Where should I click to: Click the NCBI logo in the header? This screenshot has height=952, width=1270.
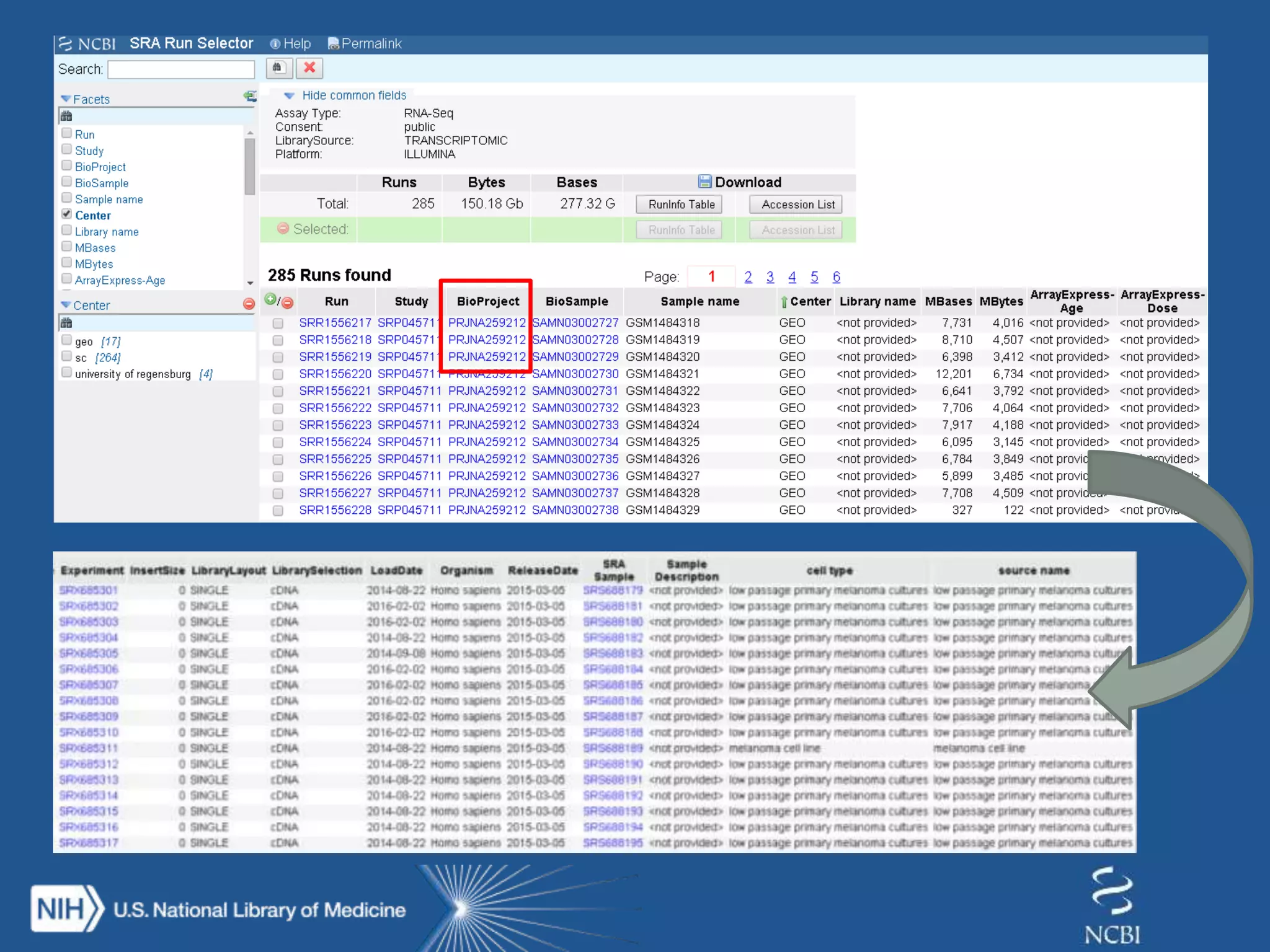(87, 44)
